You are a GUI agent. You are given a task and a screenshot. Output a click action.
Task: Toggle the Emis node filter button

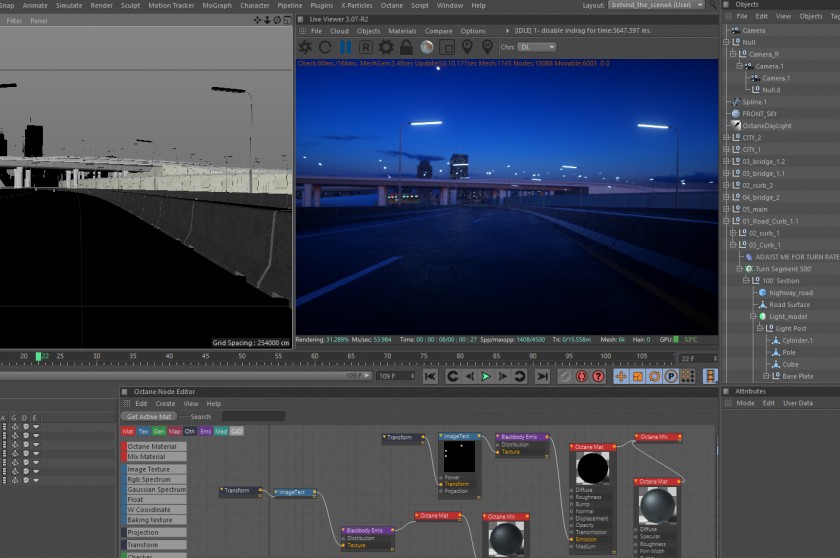tap(206, 431)
